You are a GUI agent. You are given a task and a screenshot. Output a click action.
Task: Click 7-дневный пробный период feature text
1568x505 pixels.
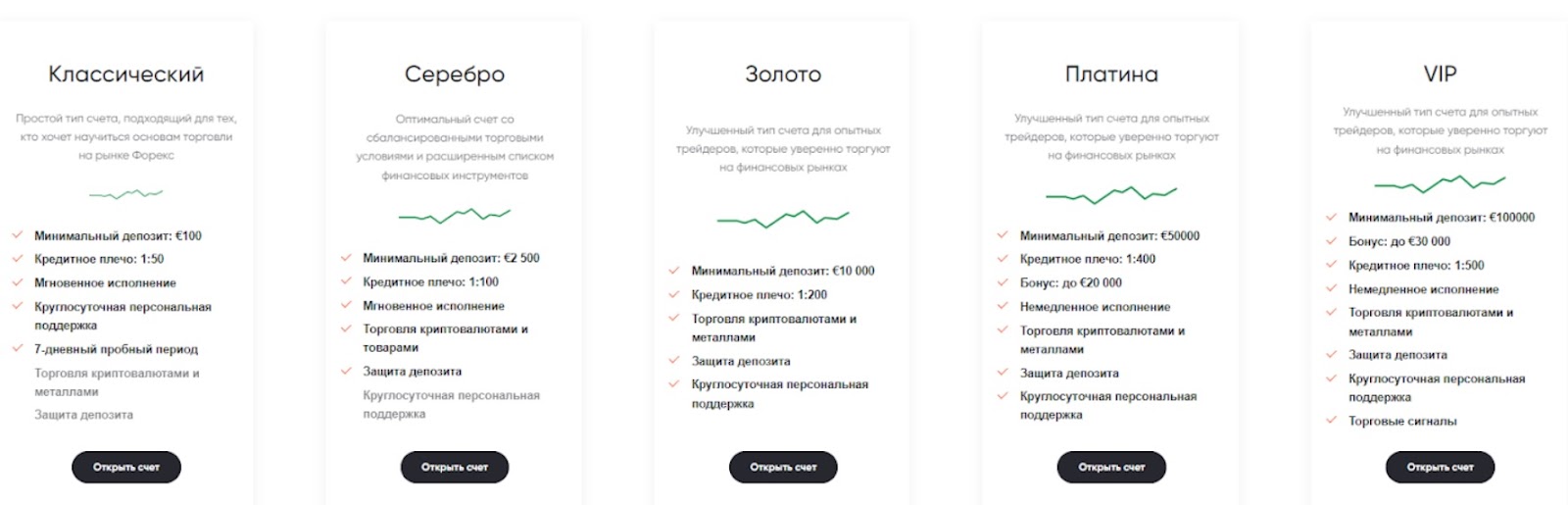116,349
